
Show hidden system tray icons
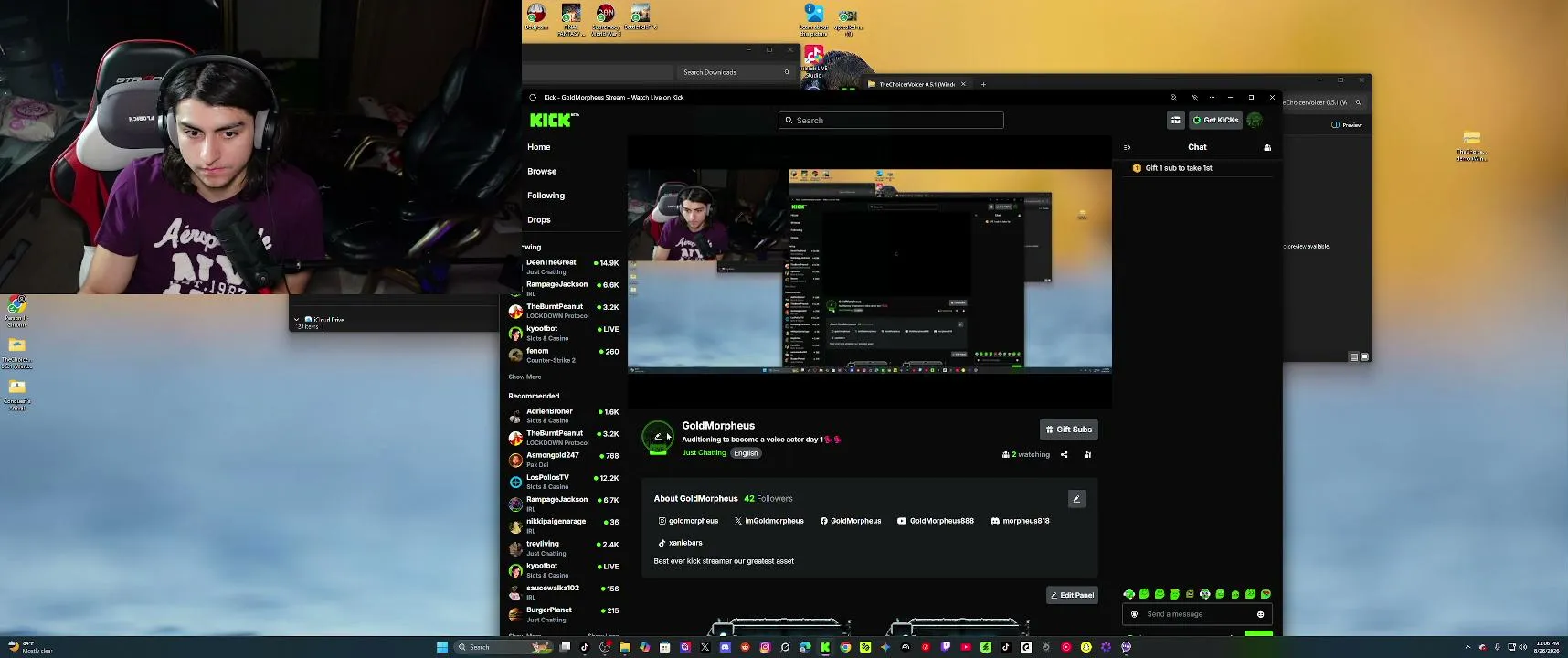[1468, 647]
